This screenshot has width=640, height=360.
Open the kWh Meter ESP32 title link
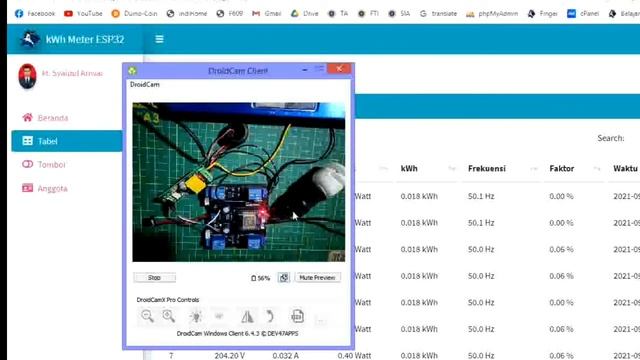coord(85,39)
